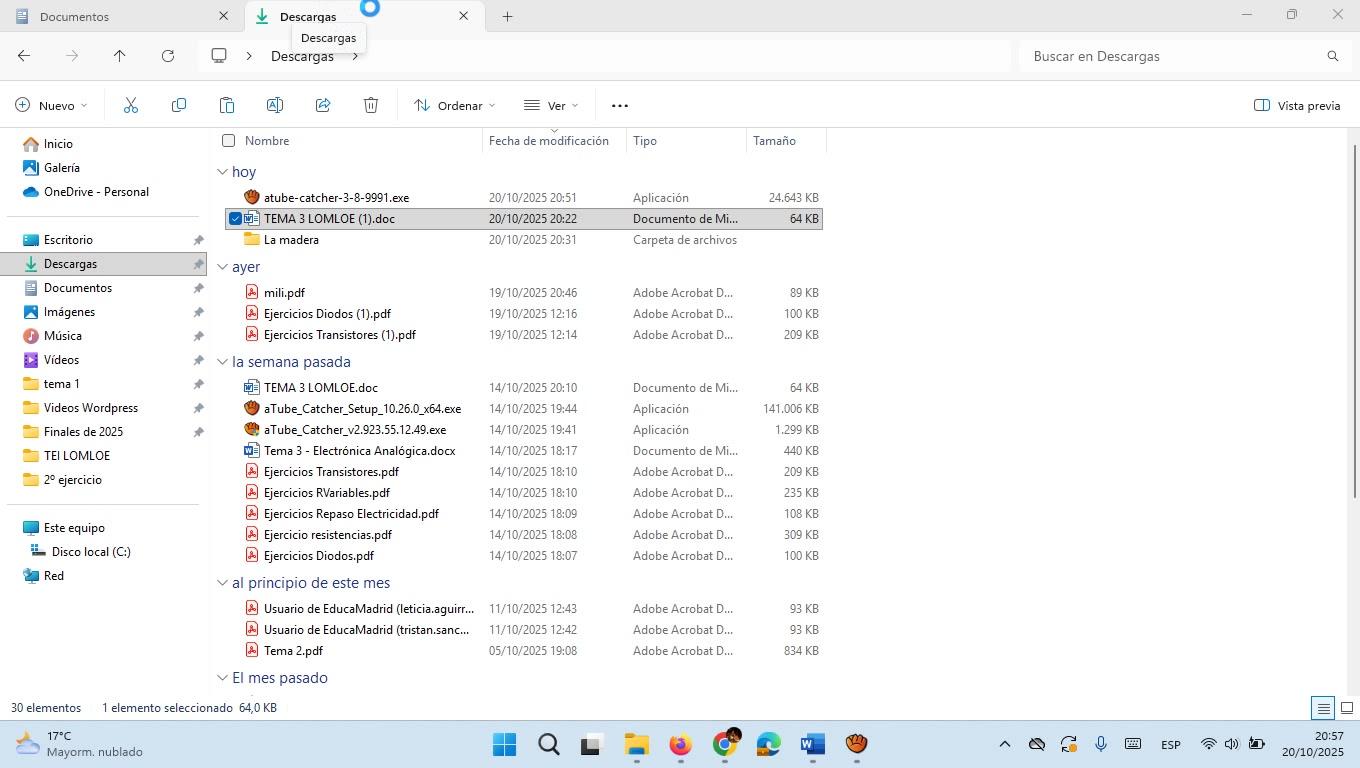This screenshot has height=768, width=1360.
Task: Click the Buscar en Descargas search field
Action: pyautogui.click(x=1175, y=56)
